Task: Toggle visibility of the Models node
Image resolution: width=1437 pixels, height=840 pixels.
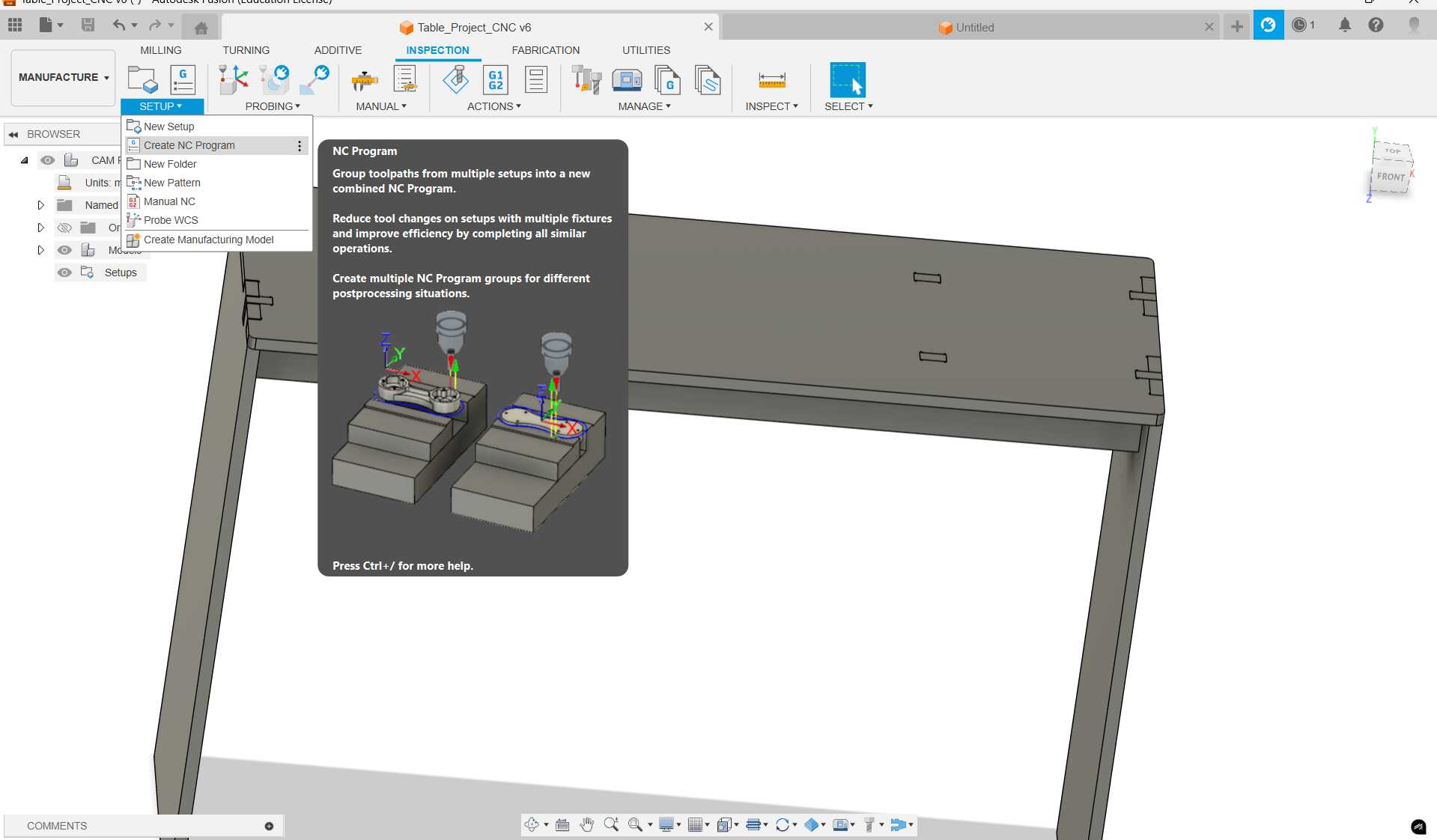Action: click(x=65, y=250)
